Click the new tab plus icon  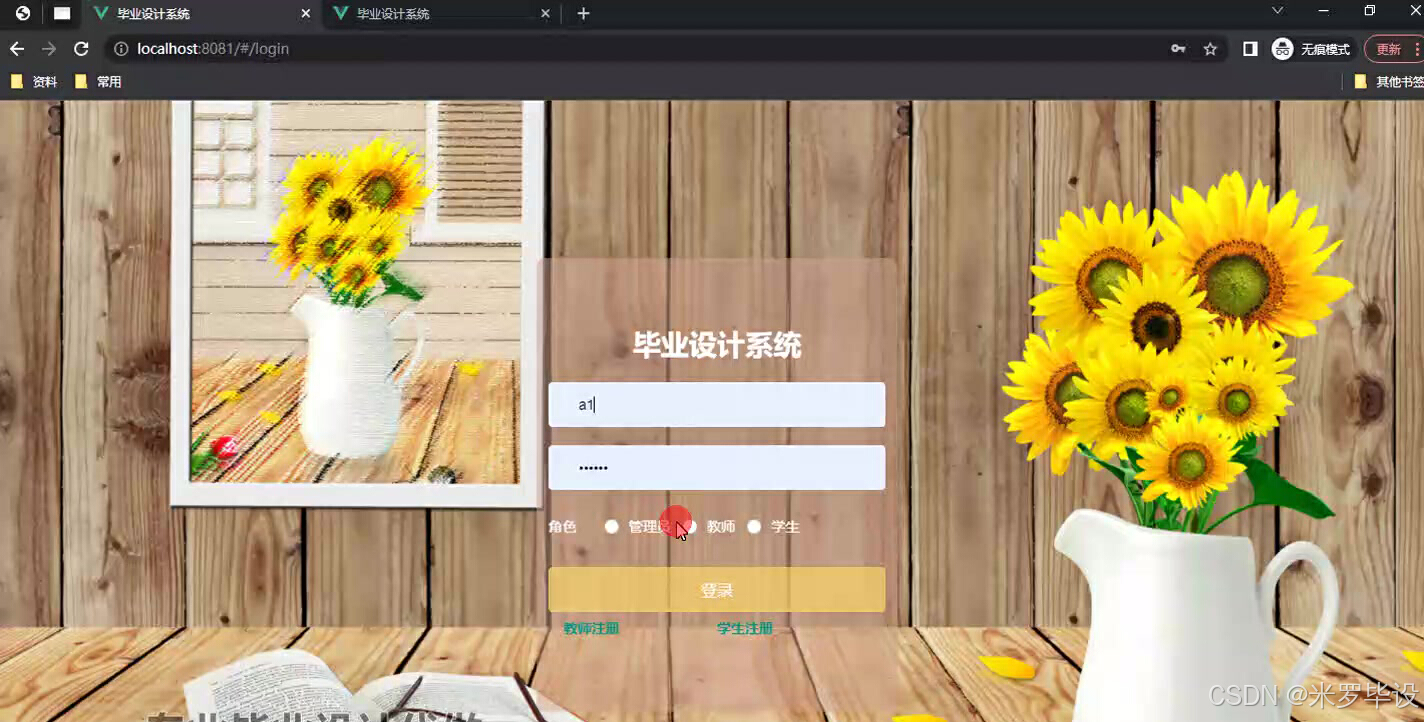click(x=583, y=13)
